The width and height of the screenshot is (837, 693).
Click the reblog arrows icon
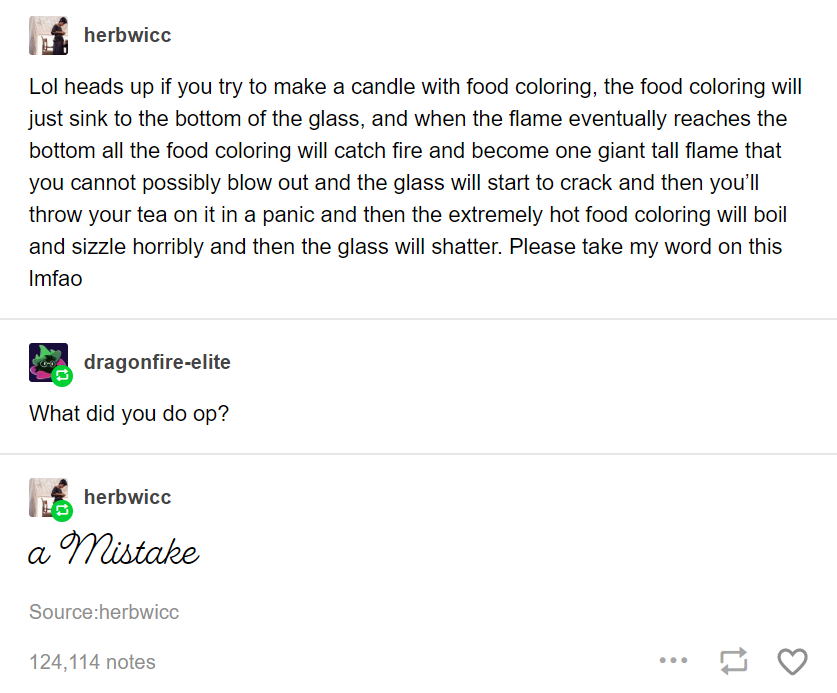pyautogui.click(x=733, y=661)
